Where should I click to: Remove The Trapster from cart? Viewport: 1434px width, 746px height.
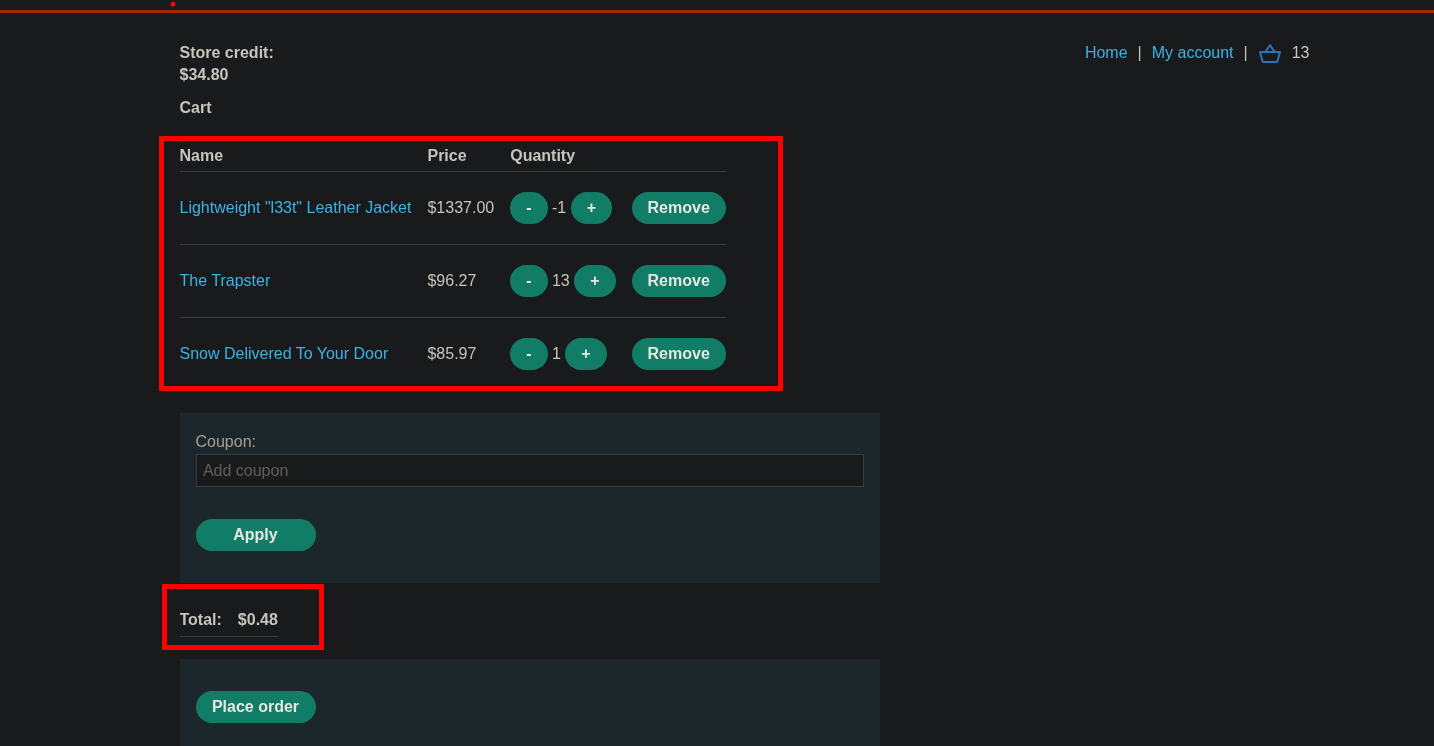pos(678,281)
